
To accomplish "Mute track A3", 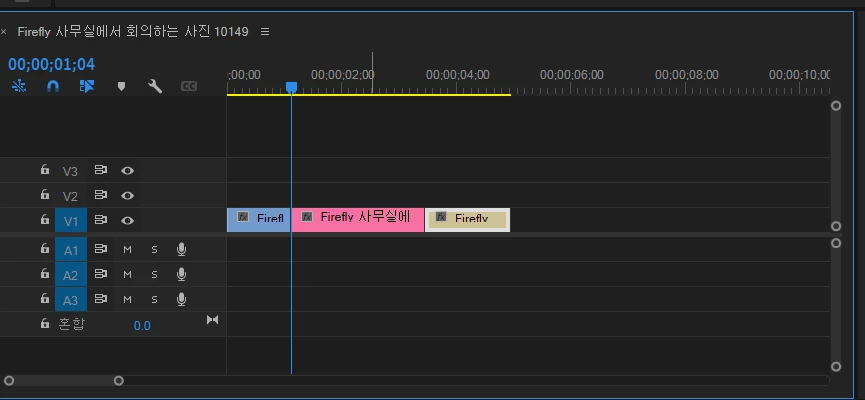I will point(127,299).
